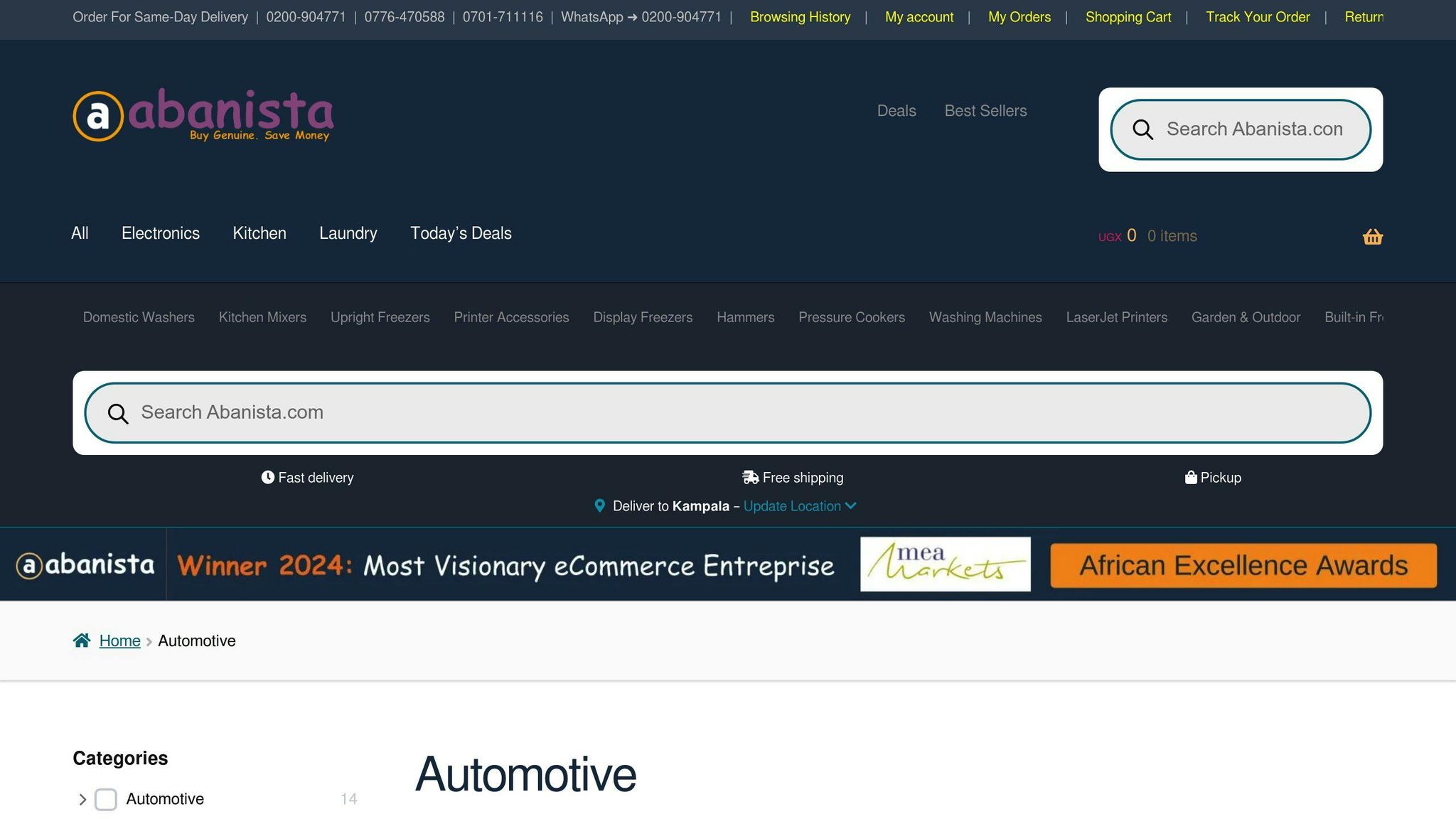Click the home icon in the breadcrumb
The height and width of the screenshot is (819, 1456).
coord(82,641)
